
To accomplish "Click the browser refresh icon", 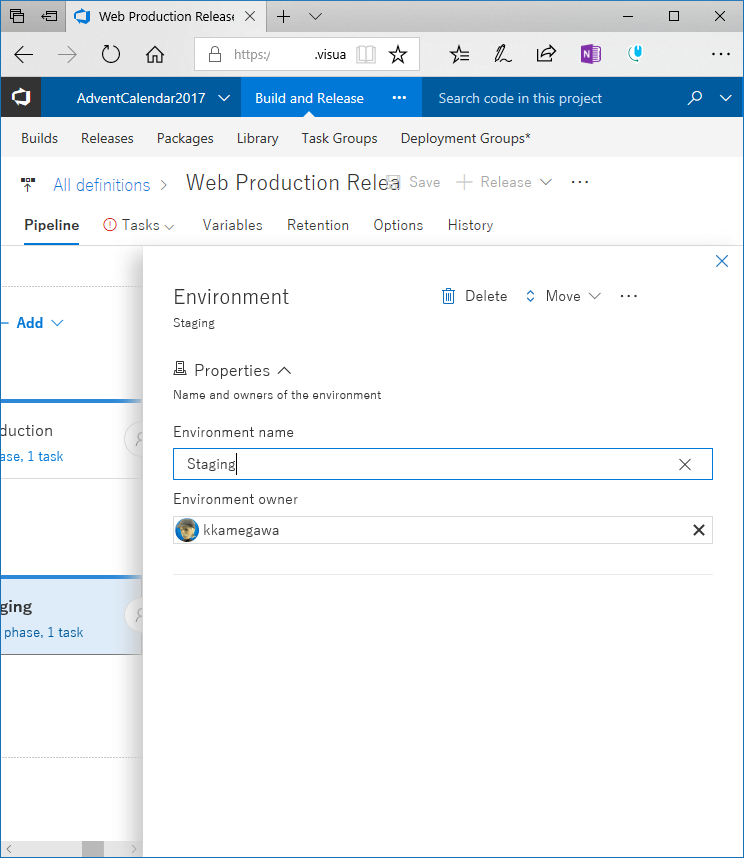I will 111,55.
